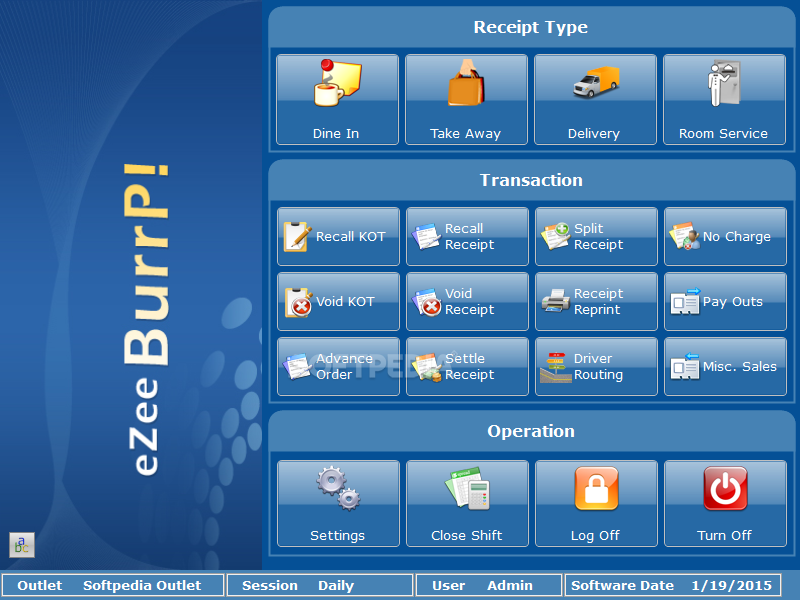The width and height of the screenshot is (800, 600).
Task: Select No Charge transaction
Action: coord(726,236)
